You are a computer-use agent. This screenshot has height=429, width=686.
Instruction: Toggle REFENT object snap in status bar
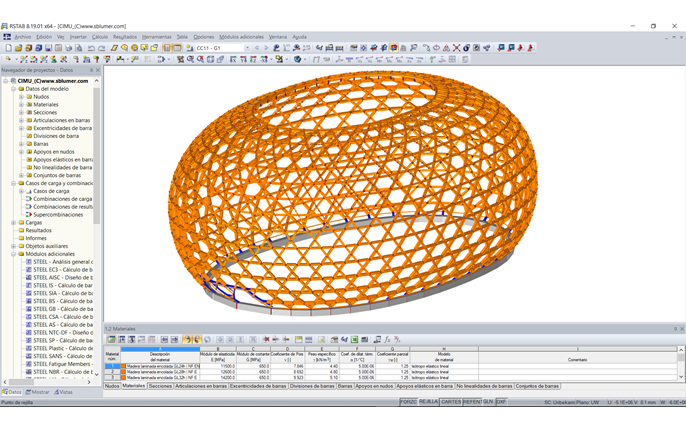472,402
